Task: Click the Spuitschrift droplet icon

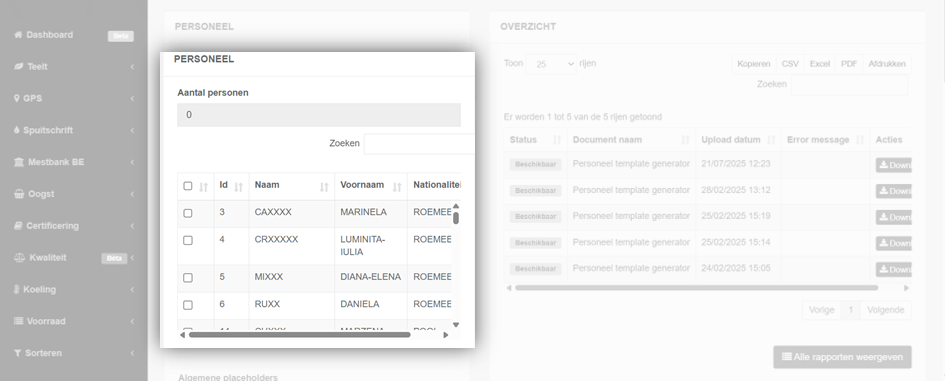Action: point(17,130)
